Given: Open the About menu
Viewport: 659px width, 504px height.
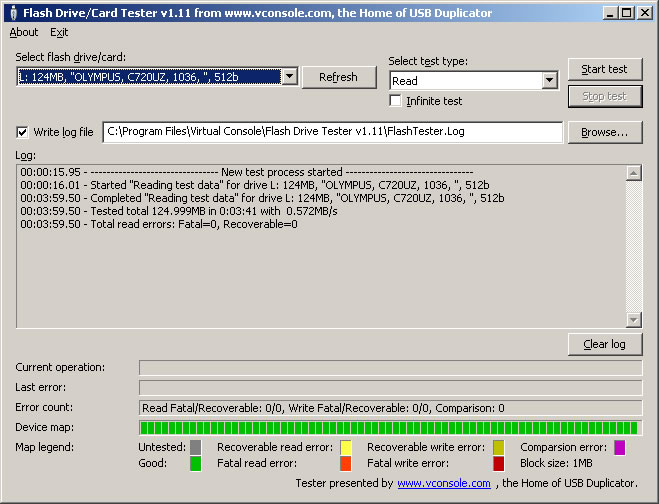Looking at the screenshot, I should tap(24, 32).
